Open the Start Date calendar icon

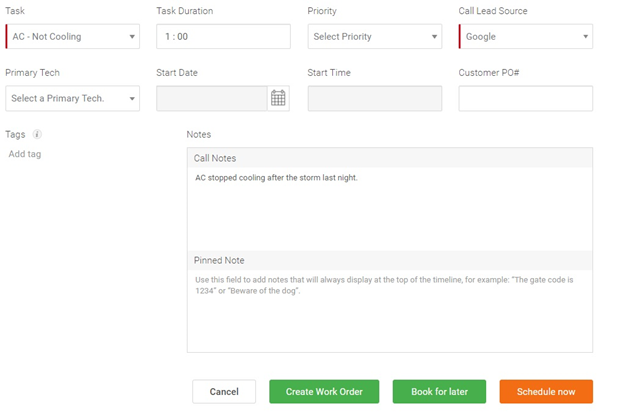click(x=278, y=98)
